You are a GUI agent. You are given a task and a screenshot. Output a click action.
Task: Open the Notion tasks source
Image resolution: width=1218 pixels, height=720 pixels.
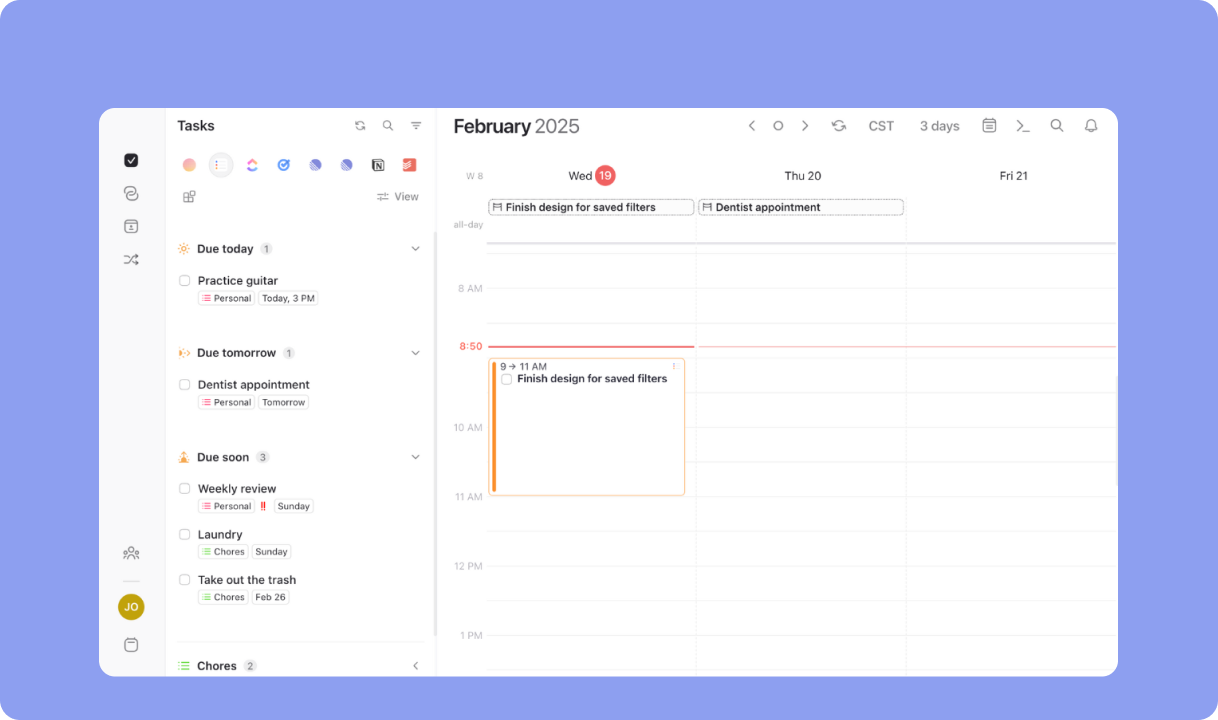click(x=378, y=164)
